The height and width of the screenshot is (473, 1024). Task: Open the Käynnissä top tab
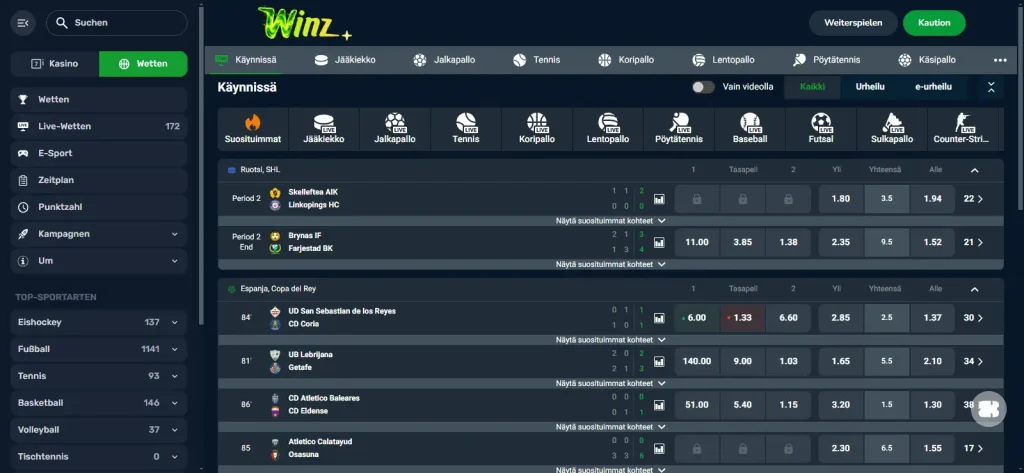(x=246, y=60)
